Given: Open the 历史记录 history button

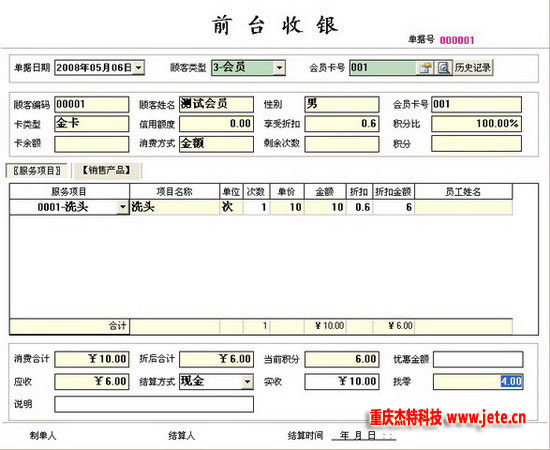Looking at the screenshot, I should (x=473, y=68).
